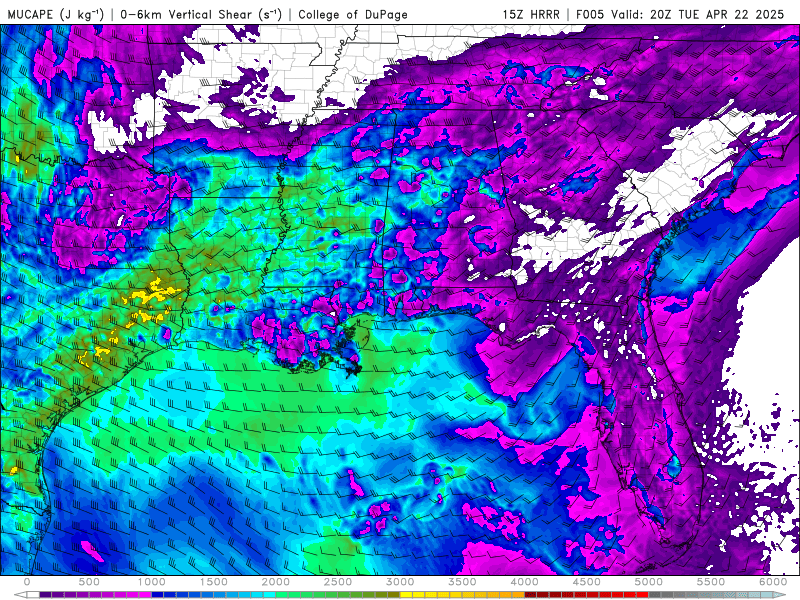The height and width of the screenshot is (600, 800).
Task: Click the "2500" color scale label
Action: (x=338, y=582)
